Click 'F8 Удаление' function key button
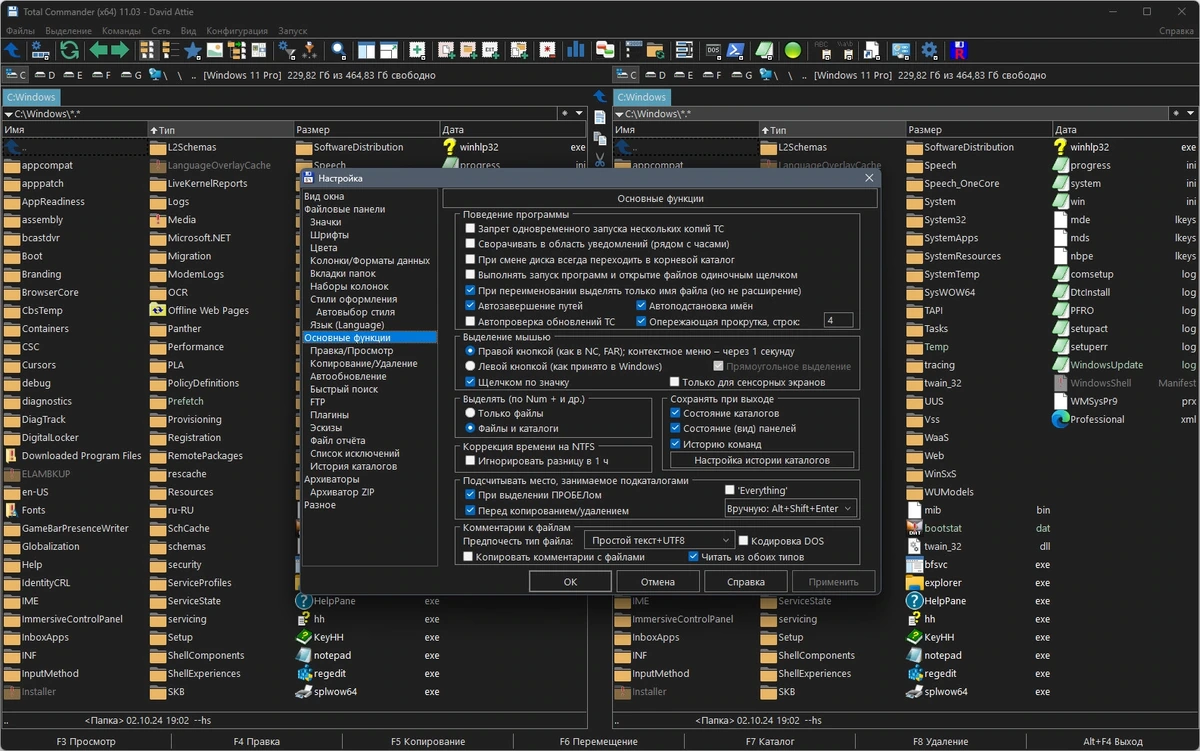Screen dimensions: 1200x751 pyautogui.click(x=940, y=742)
